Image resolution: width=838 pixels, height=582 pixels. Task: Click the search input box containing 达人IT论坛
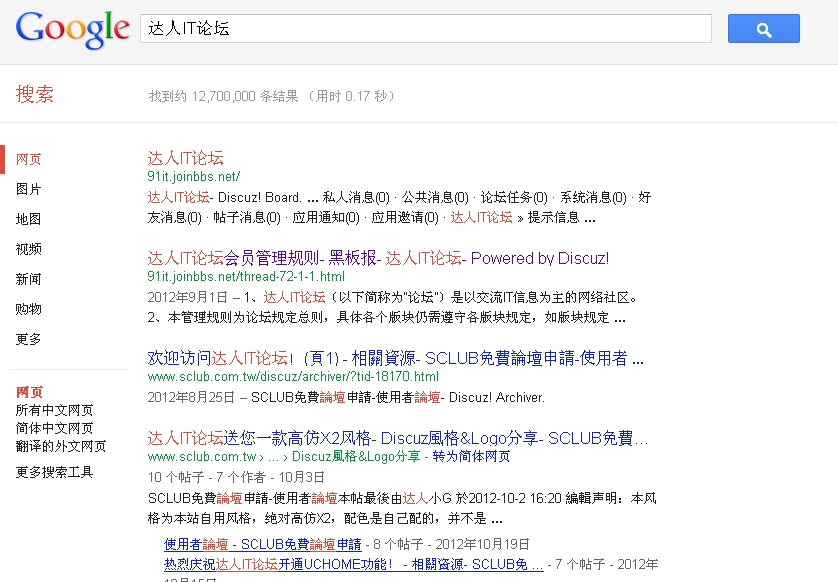[425, 29]
